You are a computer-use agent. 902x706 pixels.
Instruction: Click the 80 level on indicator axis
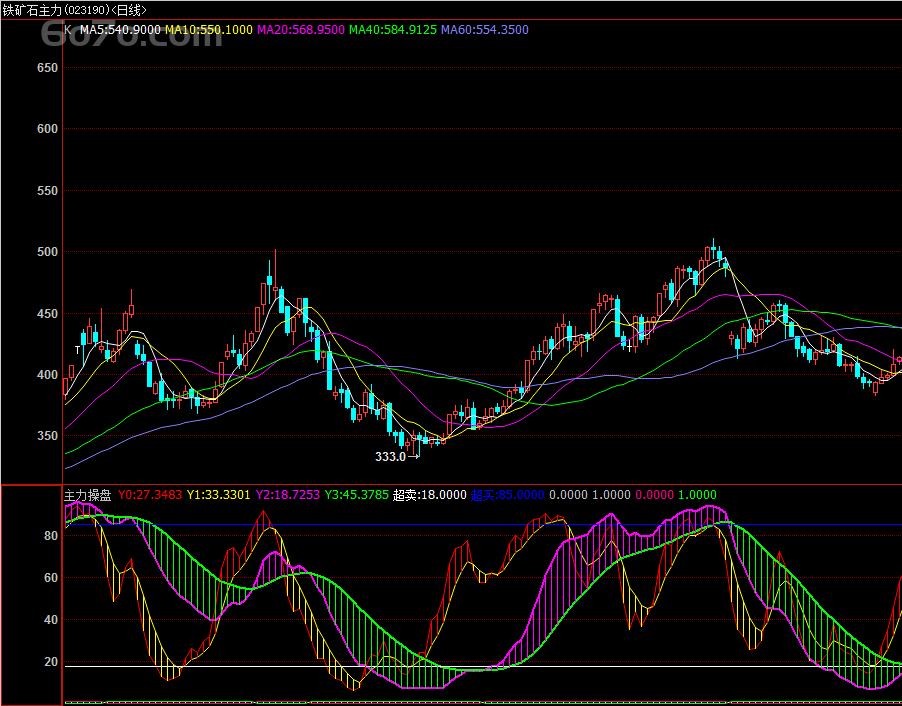coord(51,536)
